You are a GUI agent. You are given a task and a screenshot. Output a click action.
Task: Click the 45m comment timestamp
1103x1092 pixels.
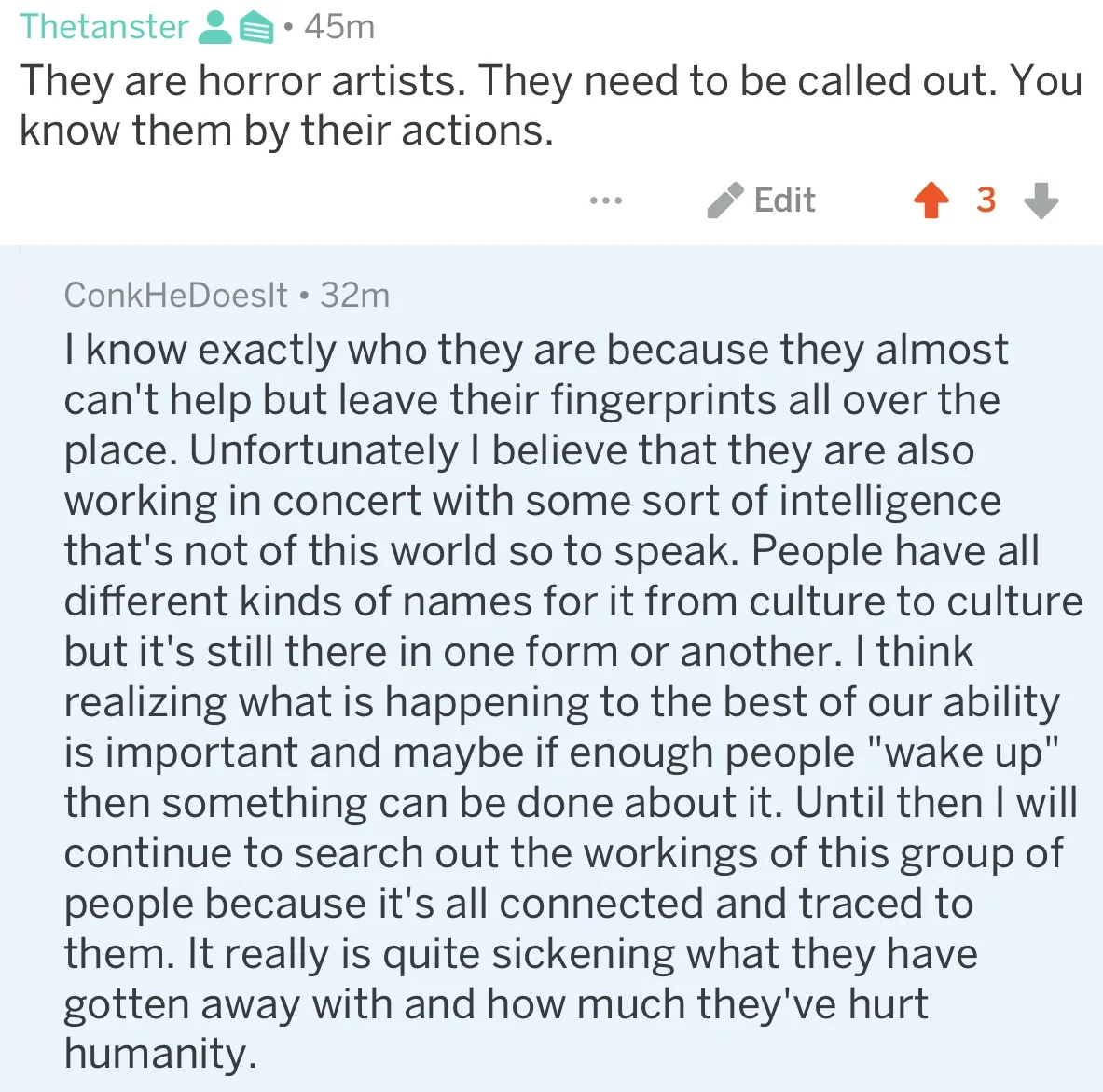coord(339,27)
